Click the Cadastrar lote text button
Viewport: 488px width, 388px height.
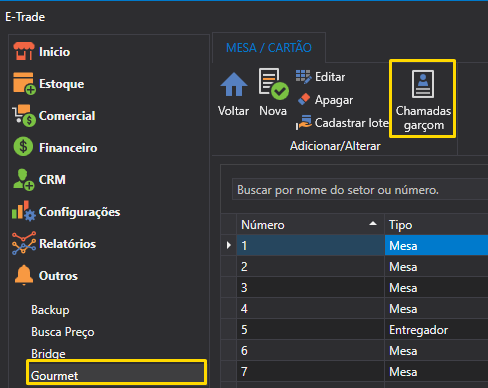coord(352,123)
